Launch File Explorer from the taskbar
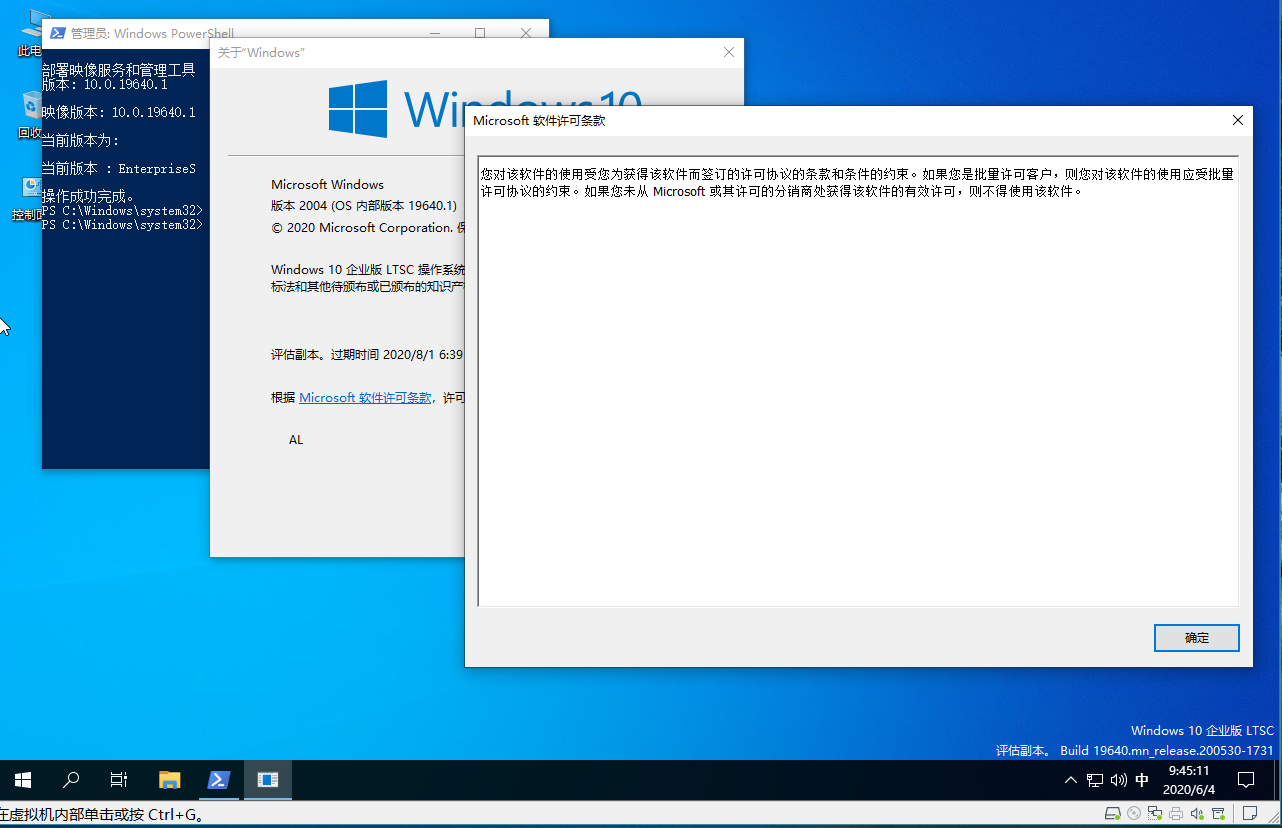This screenshot has width=1282, height=828. 170,780
